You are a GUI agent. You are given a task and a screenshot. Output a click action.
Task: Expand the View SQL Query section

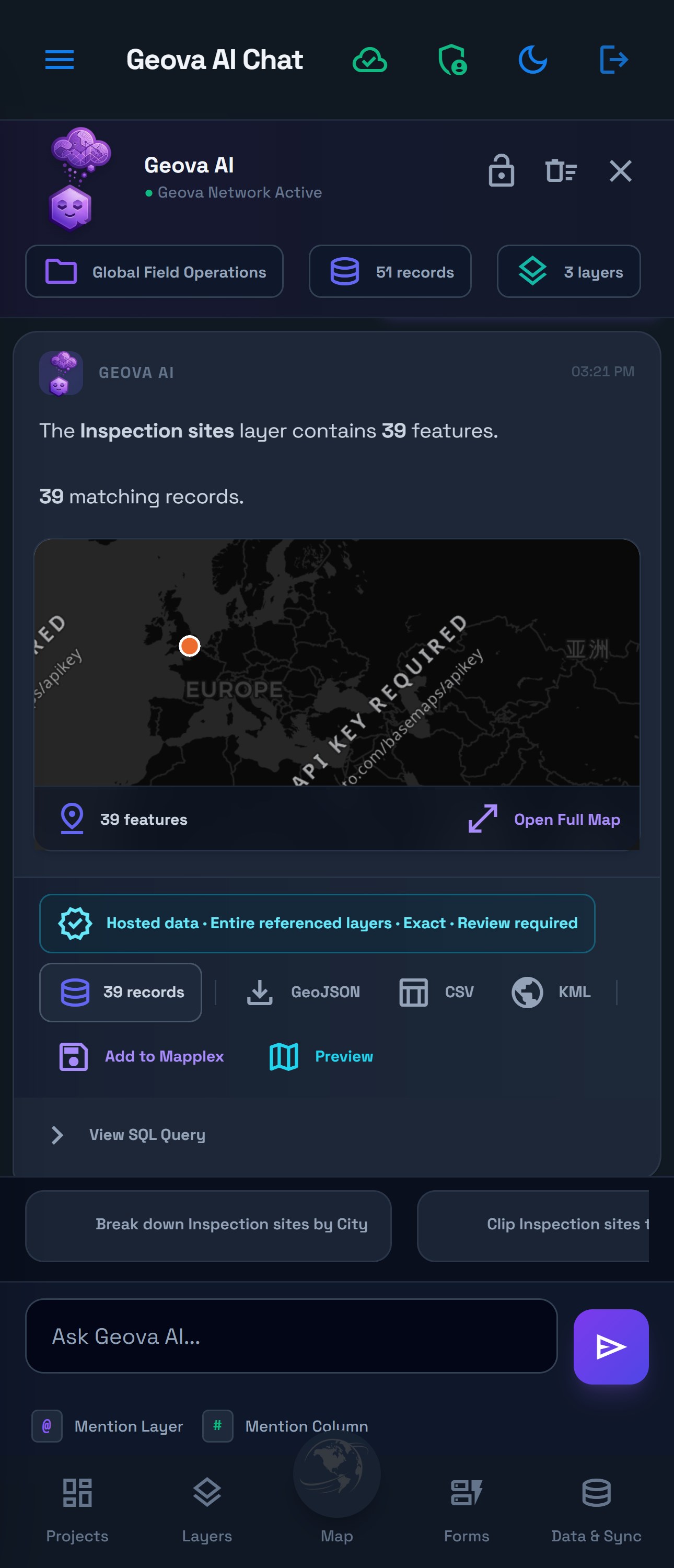click(x=127, y=1135)
